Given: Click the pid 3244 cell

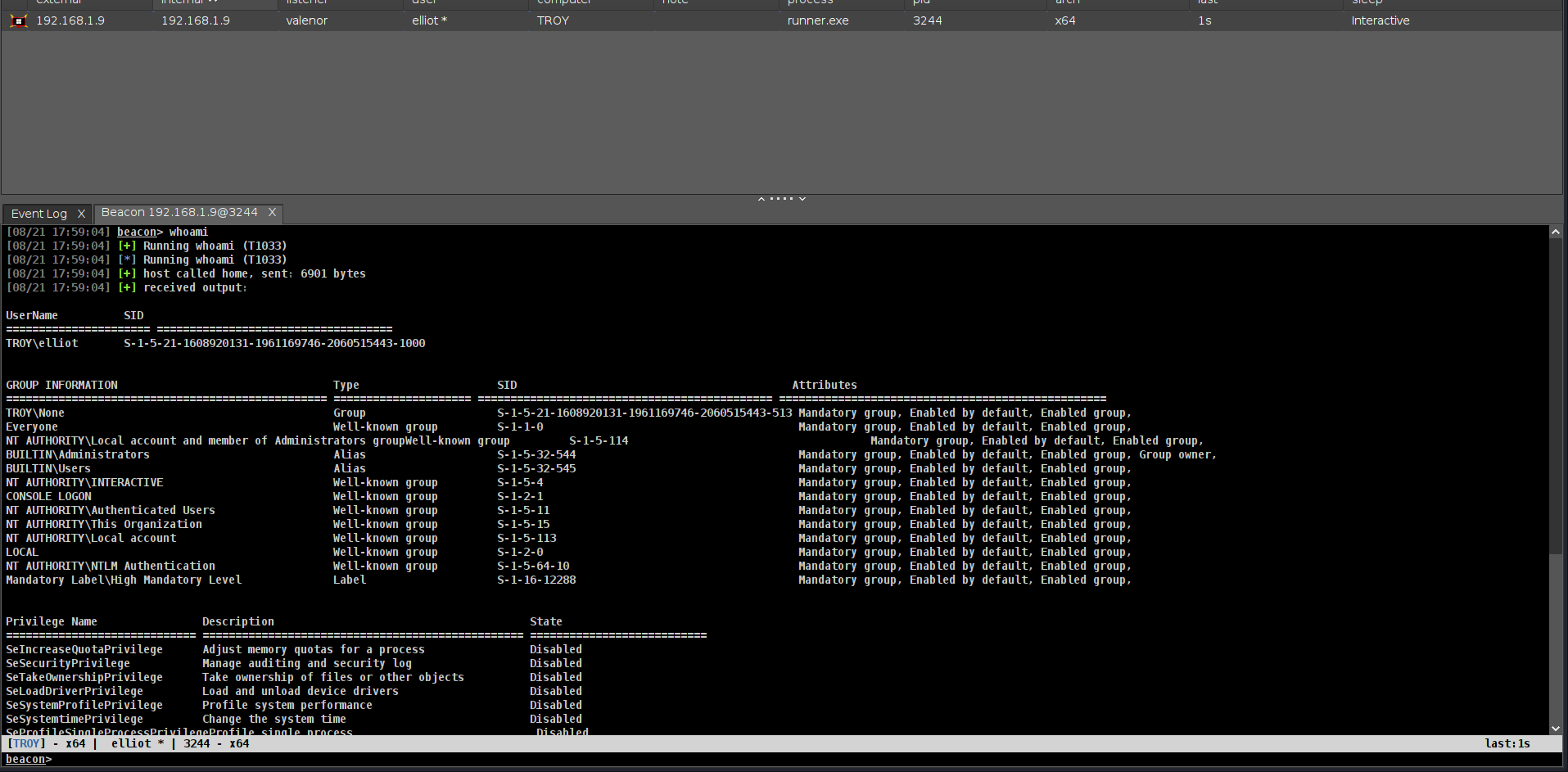Looking at the screenshot, I should (928, 20).
